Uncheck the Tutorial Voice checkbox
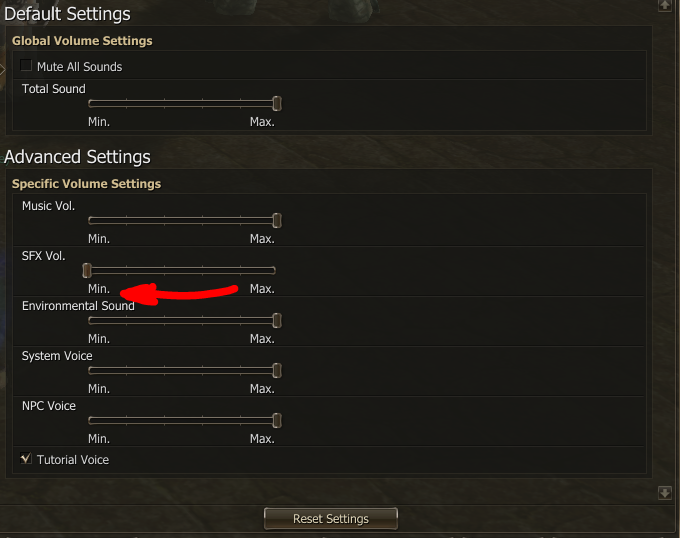Viewport: 680px width, 538px height. pos(26,458)
